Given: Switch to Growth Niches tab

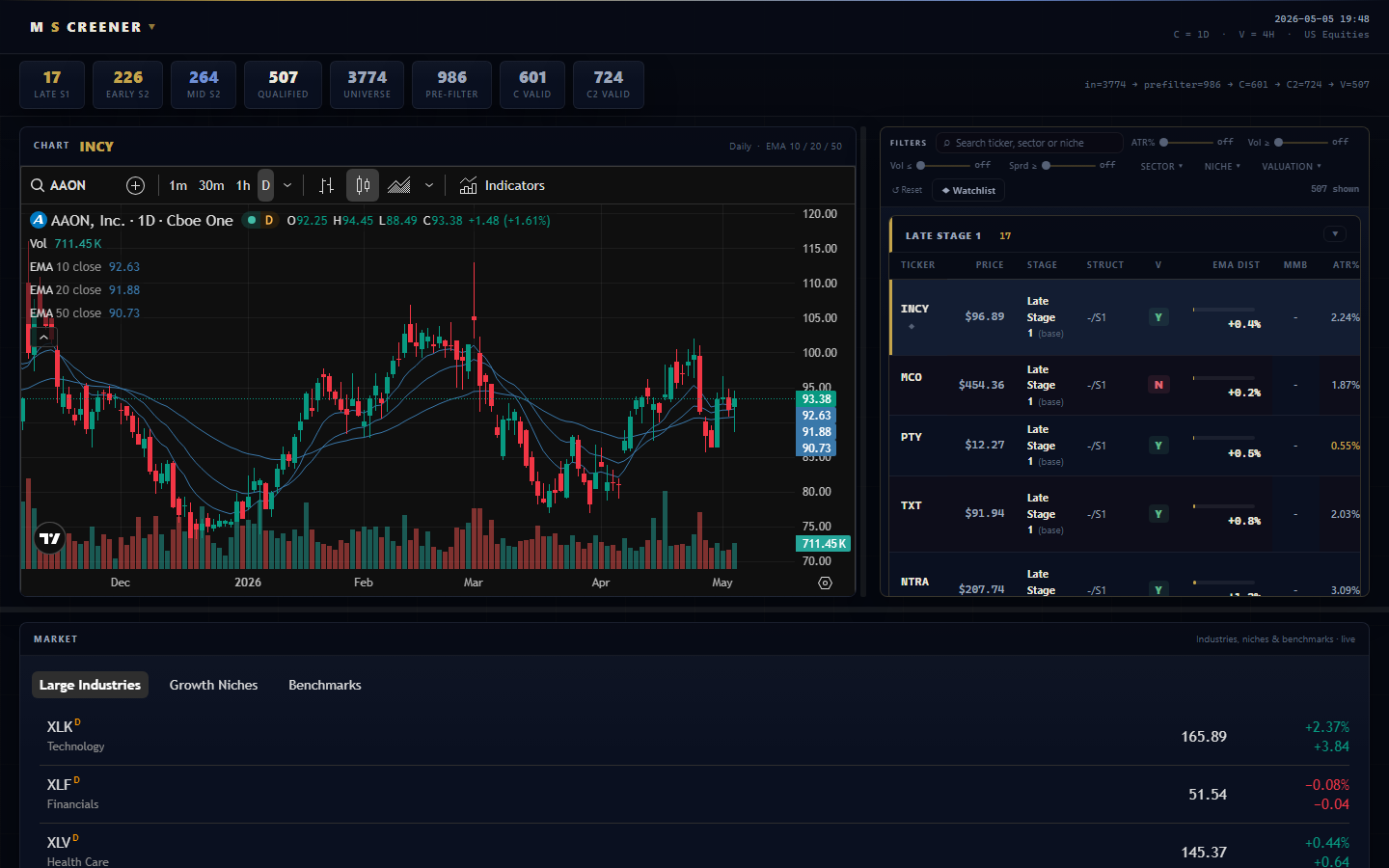Looking at the screenshot, I should [x=213, y=685].
